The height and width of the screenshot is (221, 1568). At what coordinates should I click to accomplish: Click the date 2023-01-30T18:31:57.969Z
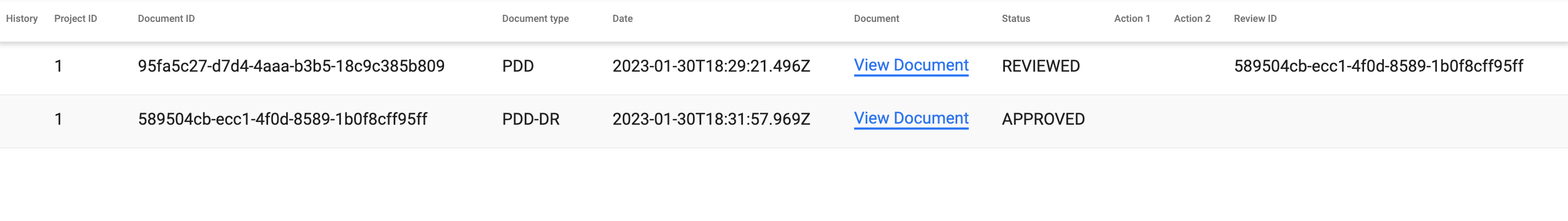pos(711,119)
